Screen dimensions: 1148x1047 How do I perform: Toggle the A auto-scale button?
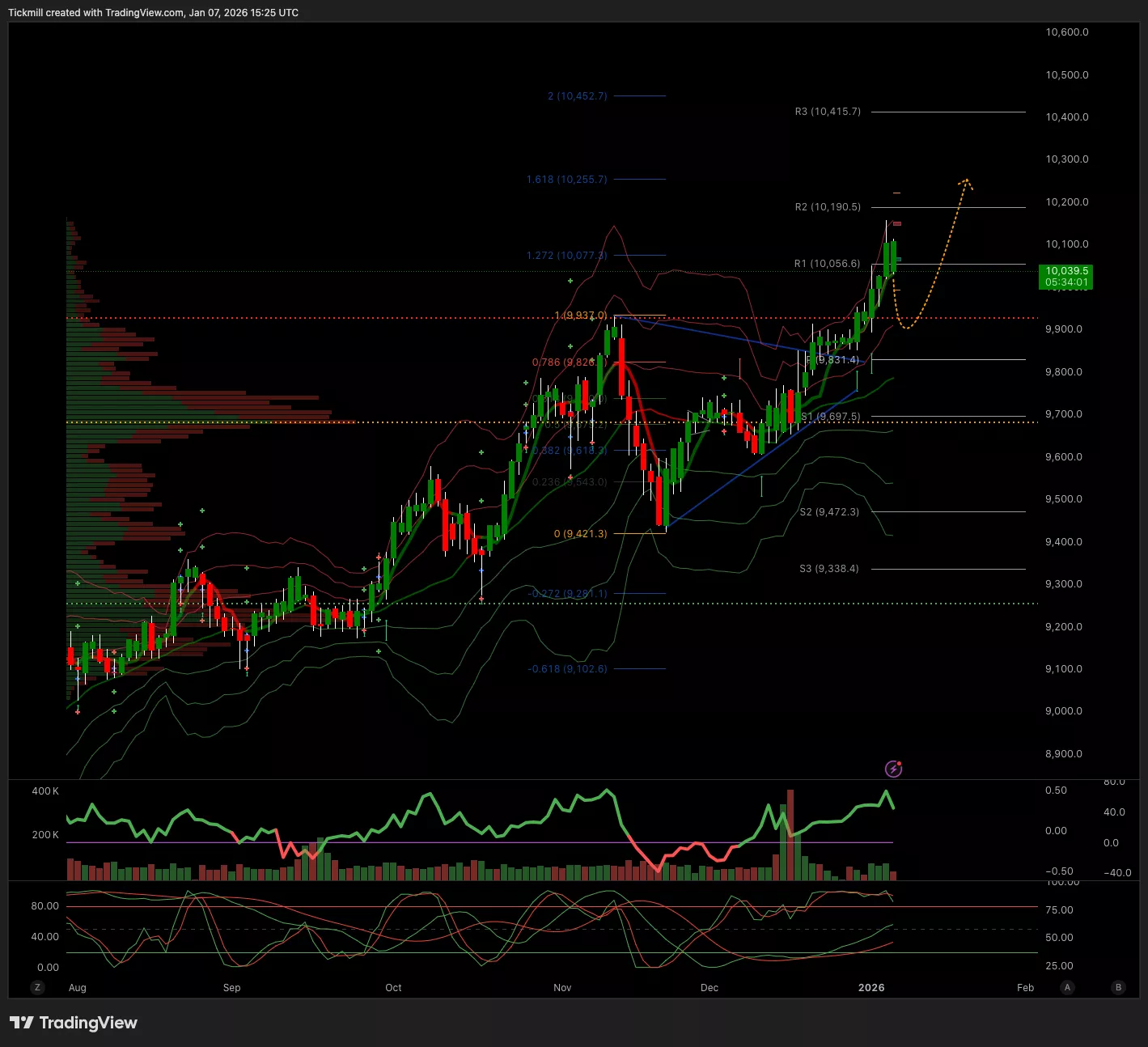1068,987
